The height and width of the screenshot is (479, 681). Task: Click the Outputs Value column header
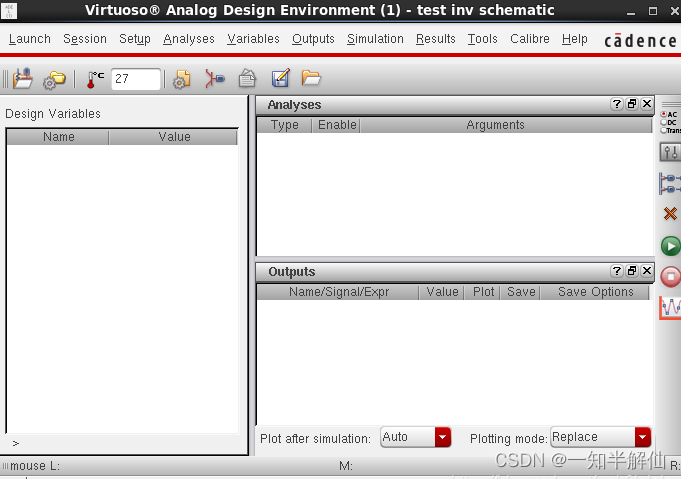tap(442, 292)
